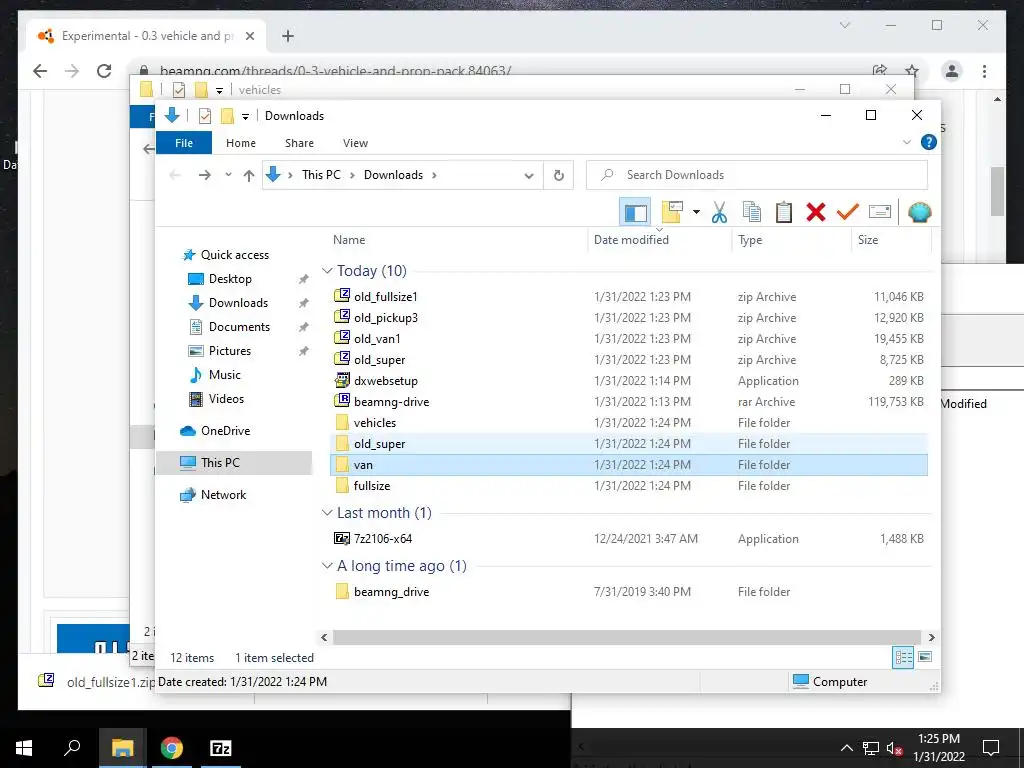Open address bar history dropdown
Screen dimensions: 1024x768
pos(529,176)
